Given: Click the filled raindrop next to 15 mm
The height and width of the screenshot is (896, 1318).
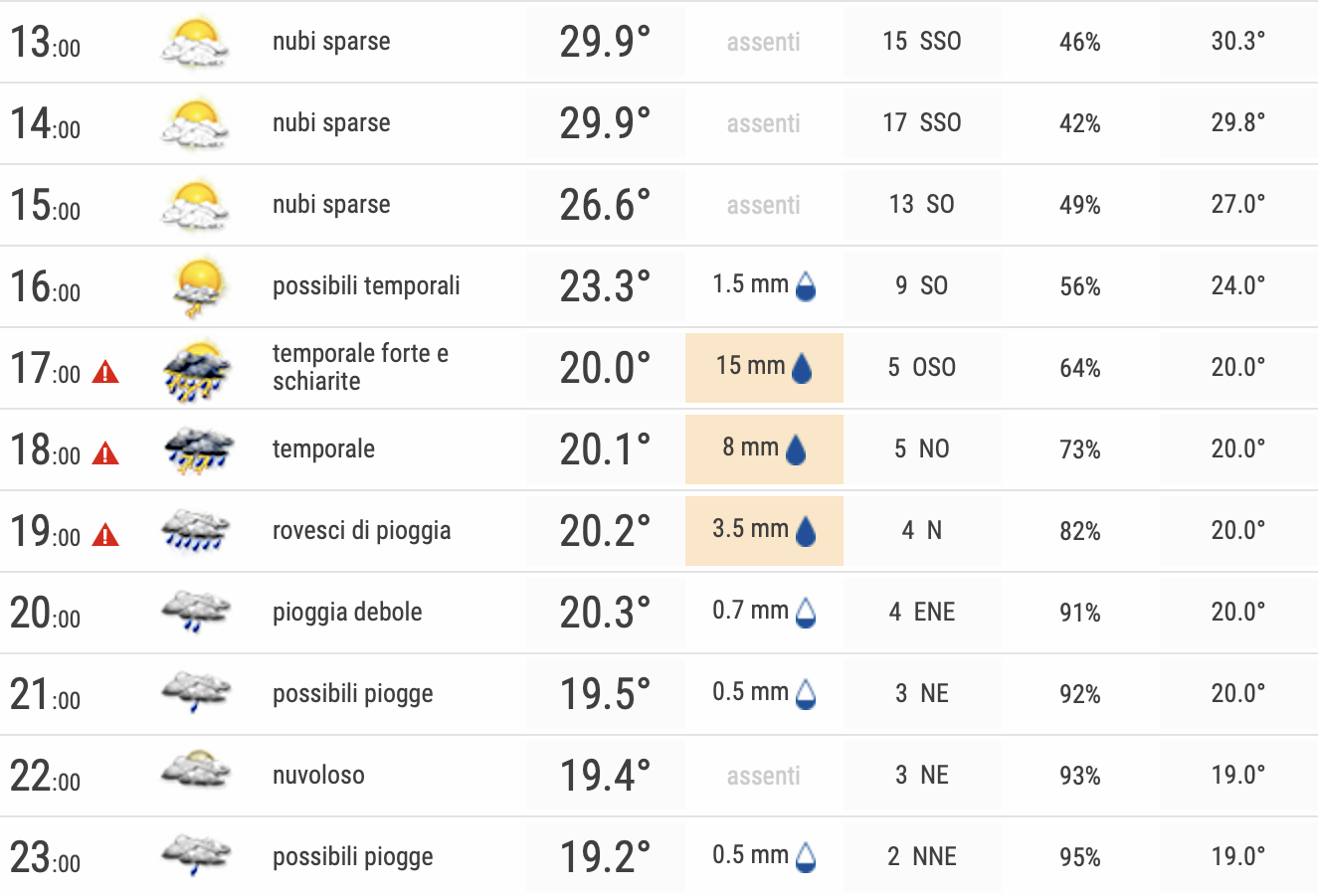Looking at the screenshot, I should tap(802, 369).
